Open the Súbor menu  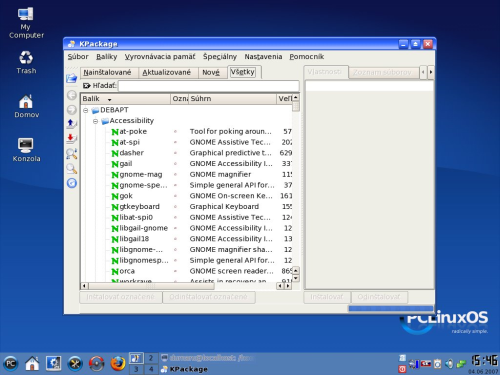[x=78, y=57]
